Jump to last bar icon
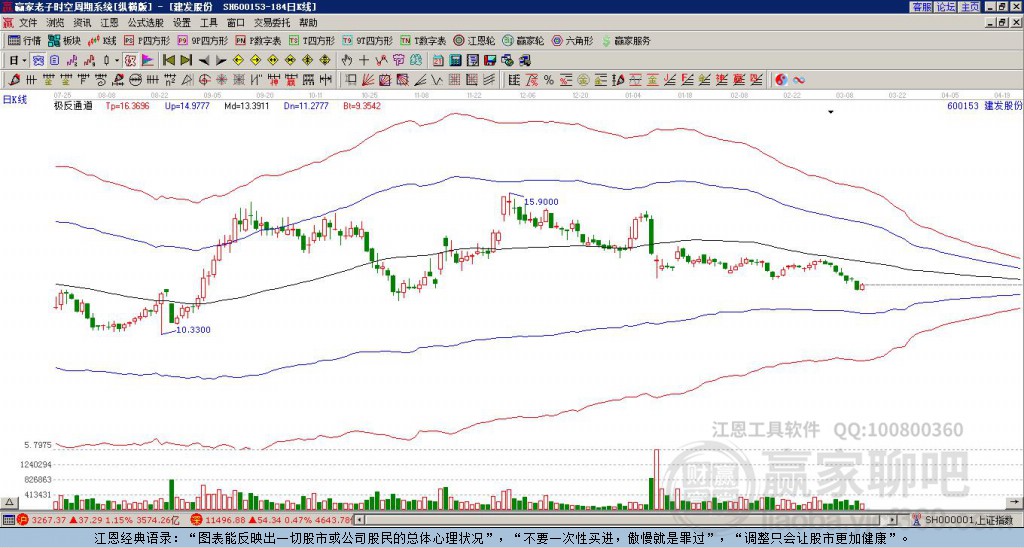The image size is (1024, 548). tap(186, 60)
